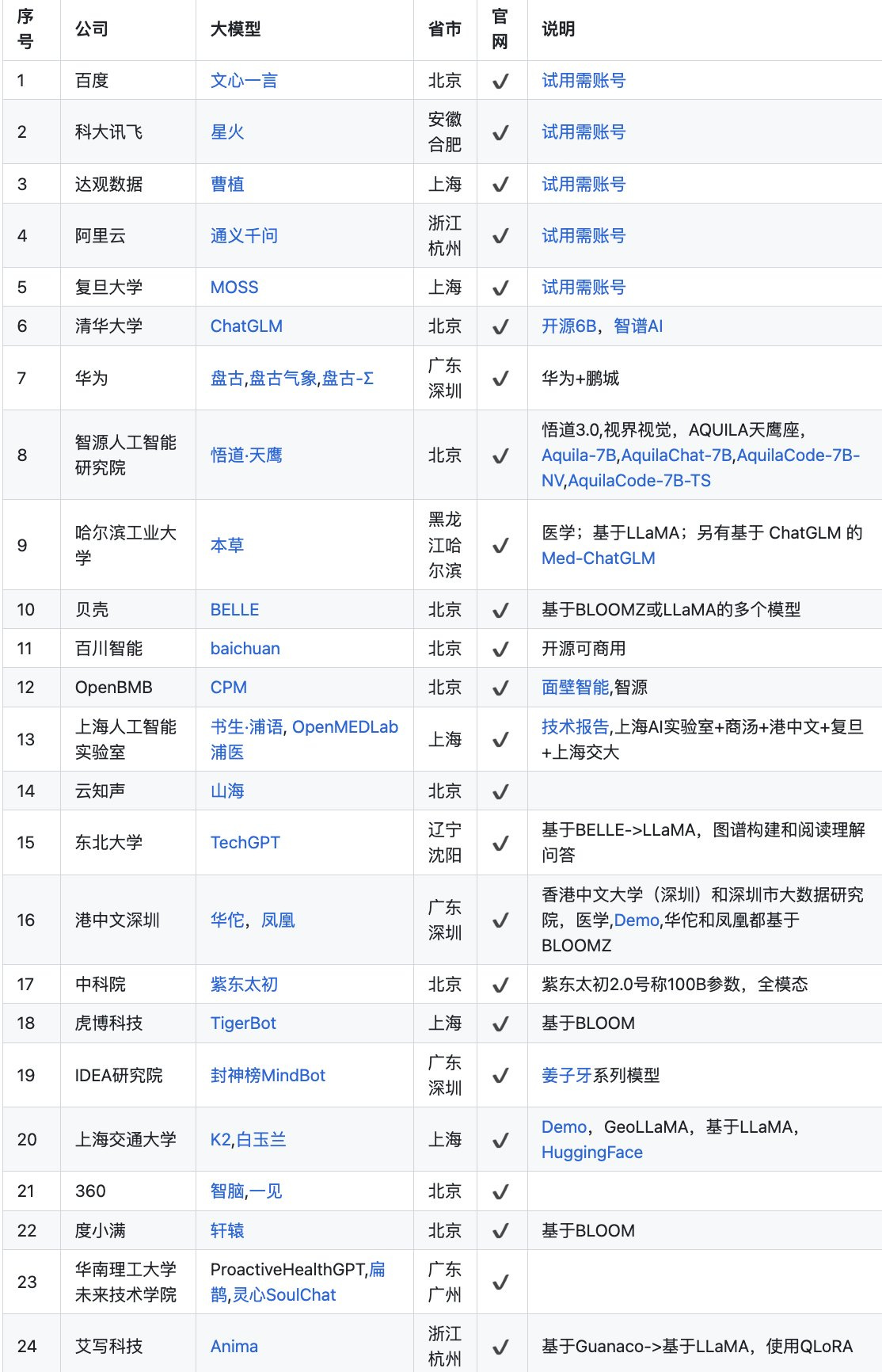Viewport: 882px width, 1372px height.
Task: Open the OpenMEDLab浦医 link
Action: tap(345, 727)
